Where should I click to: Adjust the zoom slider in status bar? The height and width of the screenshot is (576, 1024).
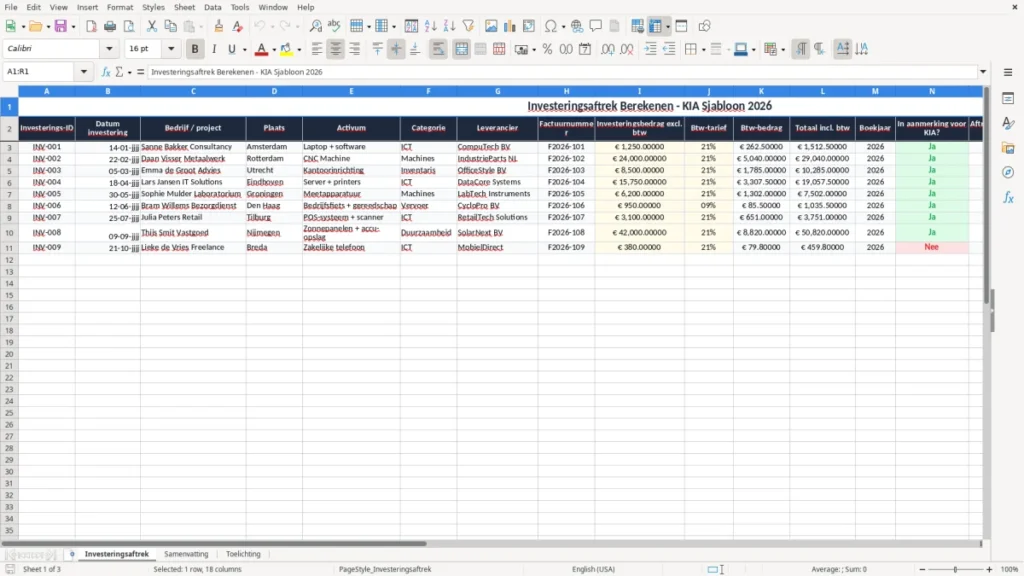(955, 569)
